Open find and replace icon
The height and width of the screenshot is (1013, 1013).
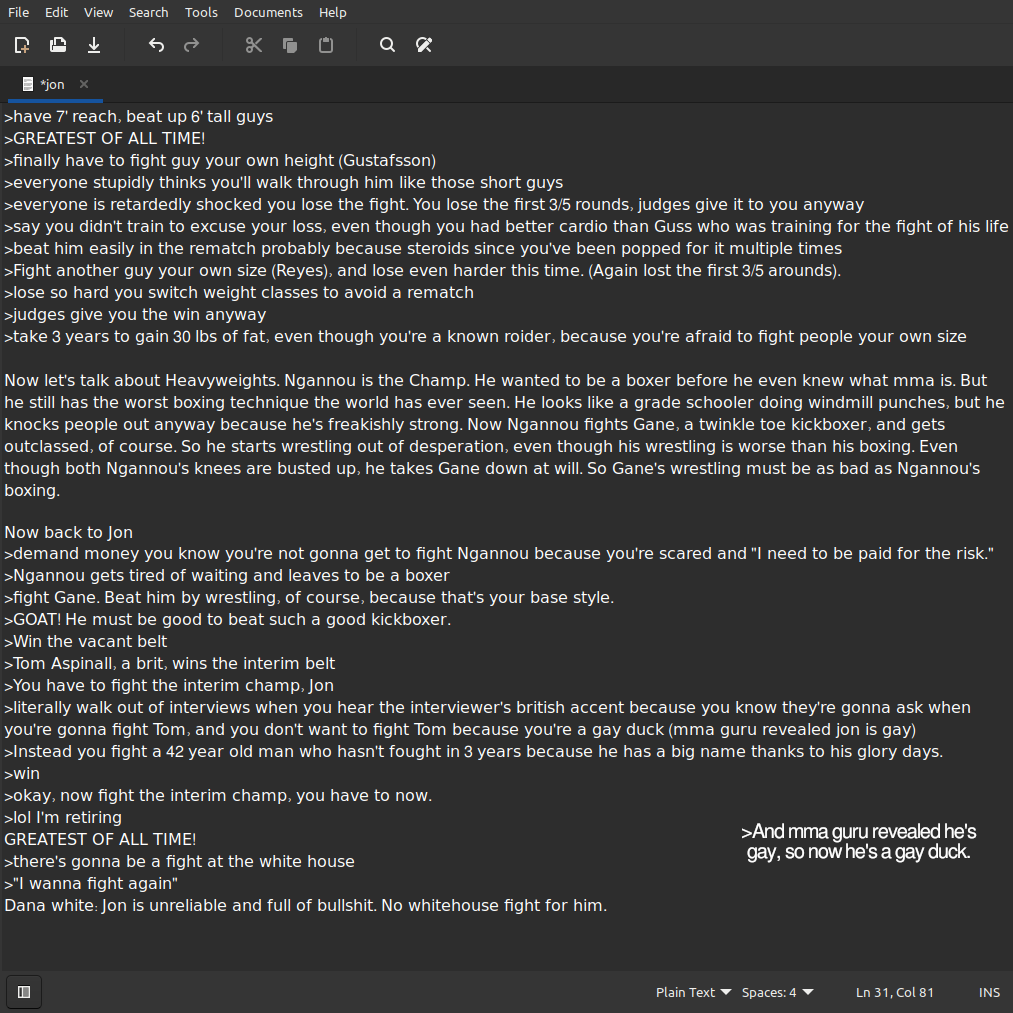[424, 45]
